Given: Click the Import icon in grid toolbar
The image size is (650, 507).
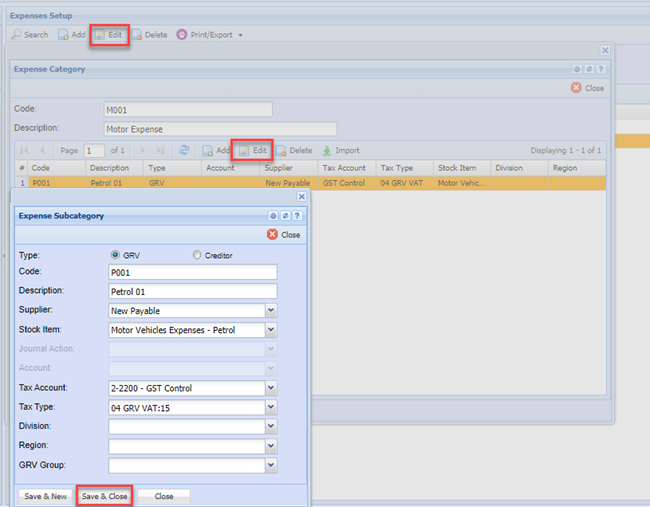Looking at the screenshot, I should pyautogui.click(x=327, y=150).
